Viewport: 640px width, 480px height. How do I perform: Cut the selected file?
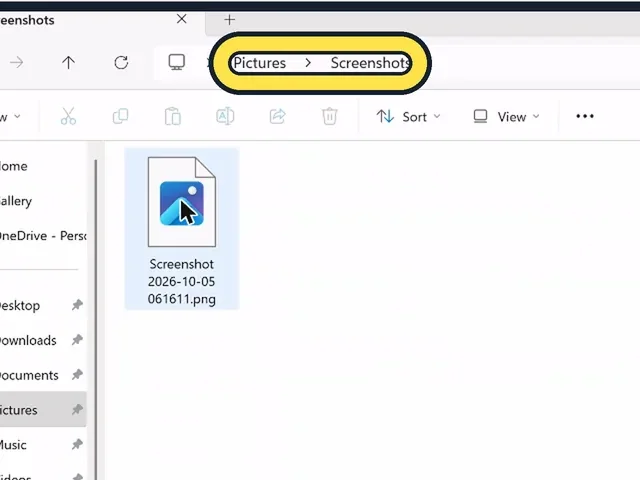68,116
